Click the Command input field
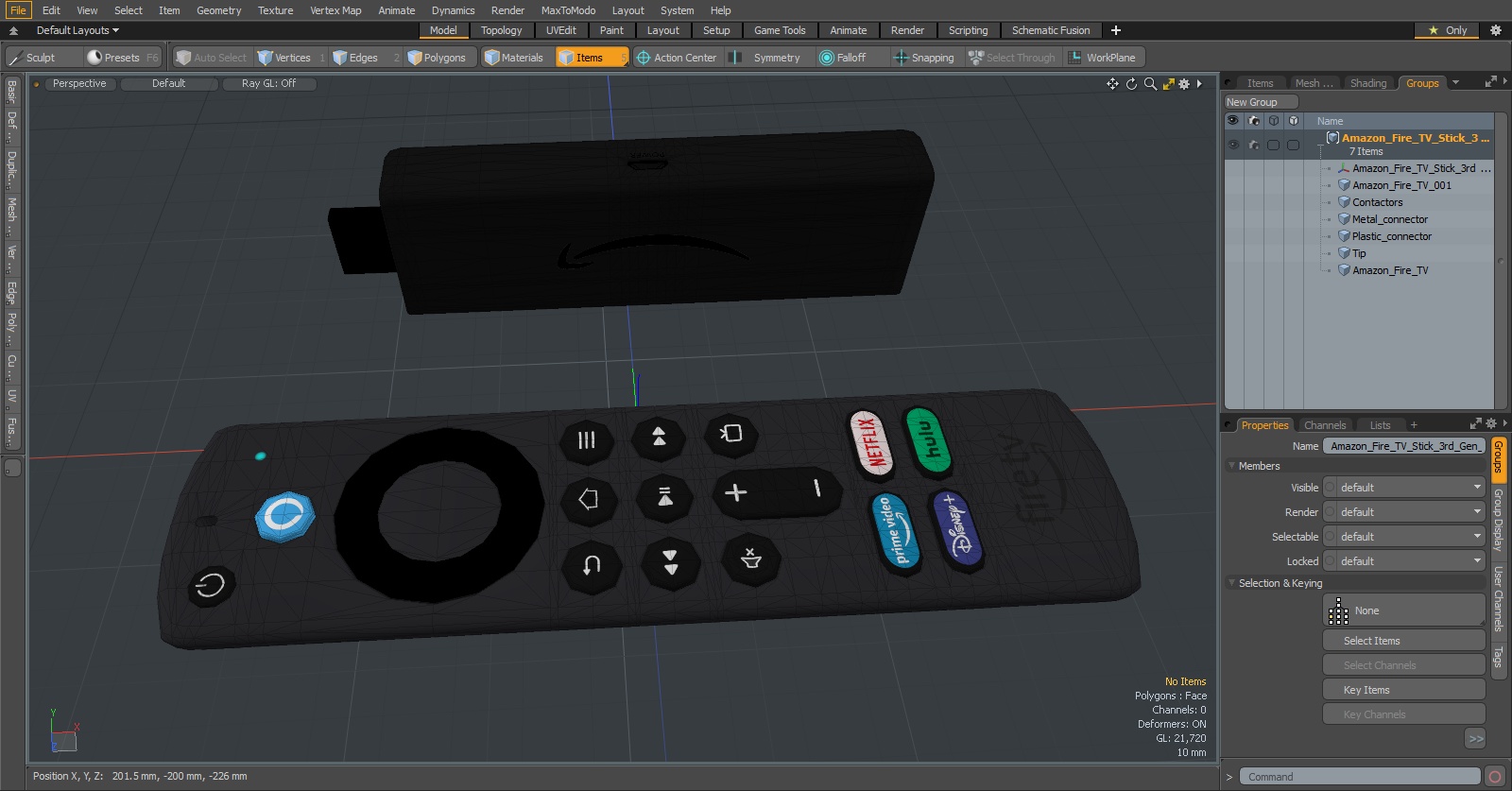This screenshot has width=1512, height=791. (1359, 777)
